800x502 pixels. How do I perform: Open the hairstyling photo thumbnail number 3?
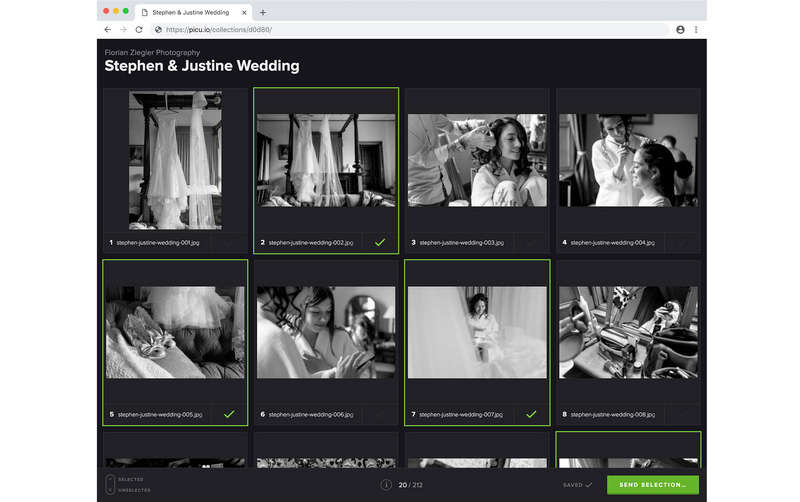[477, 160]
